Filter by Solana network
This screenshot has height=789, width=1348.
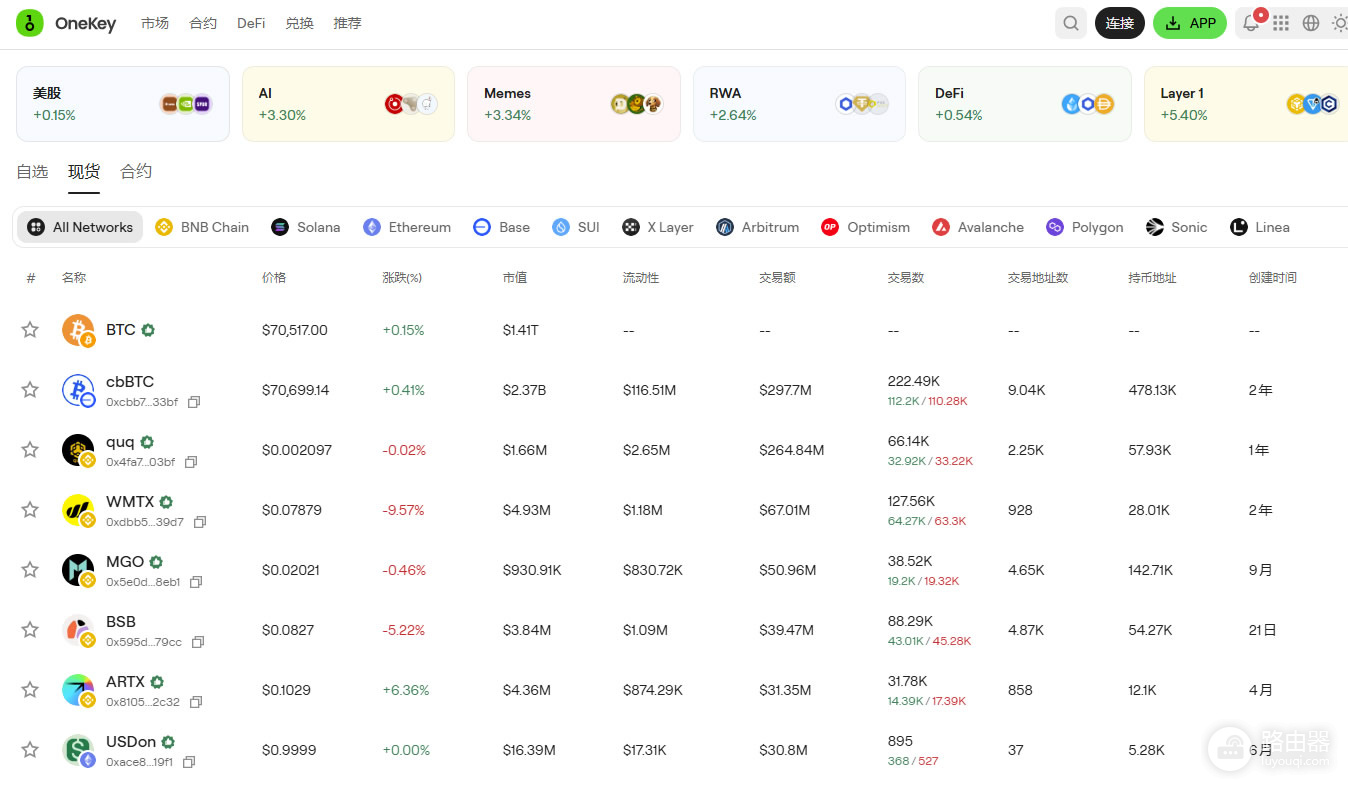[x=306, y=227]
